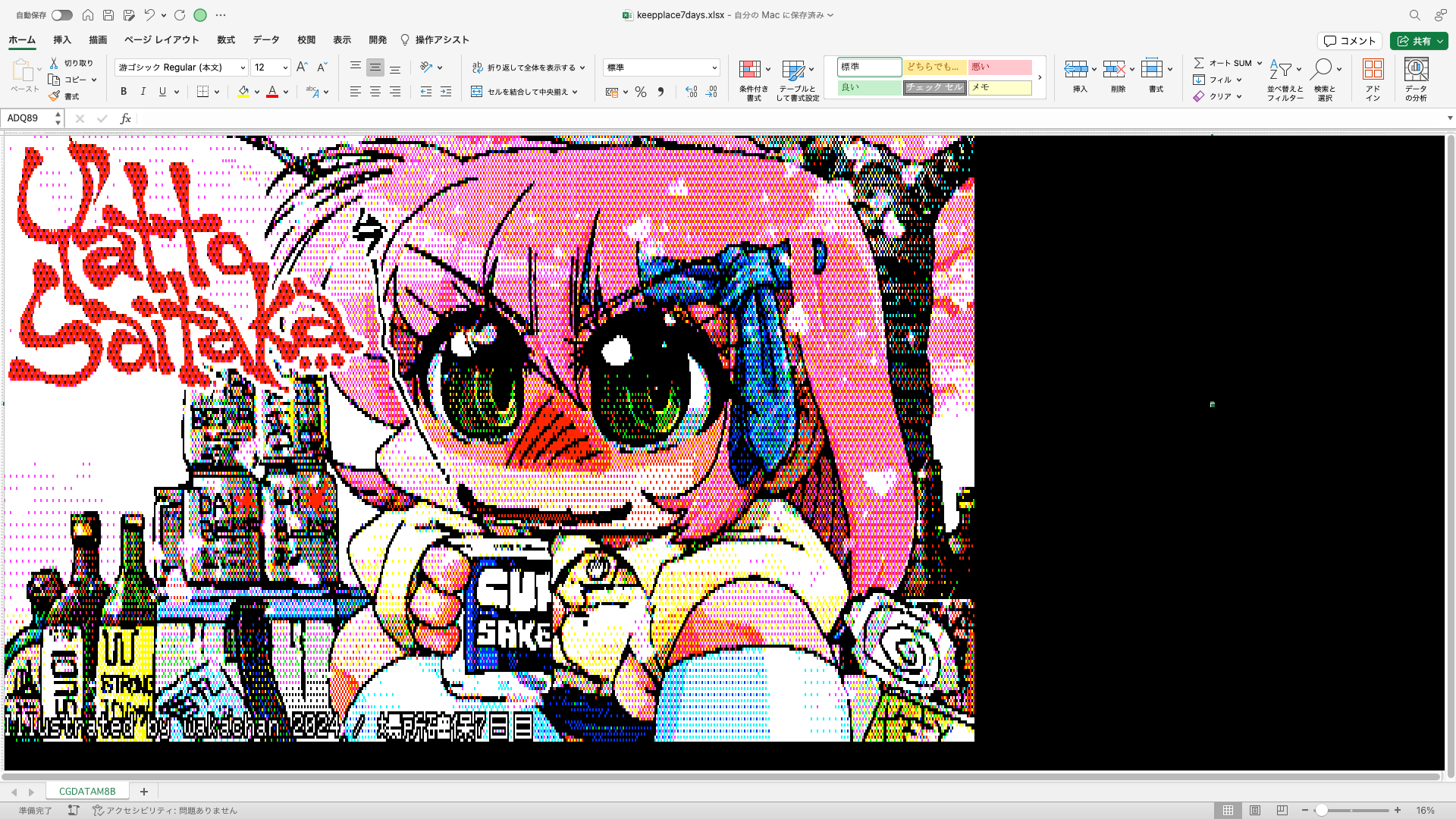Open the 表示 tab

(342, 40)
